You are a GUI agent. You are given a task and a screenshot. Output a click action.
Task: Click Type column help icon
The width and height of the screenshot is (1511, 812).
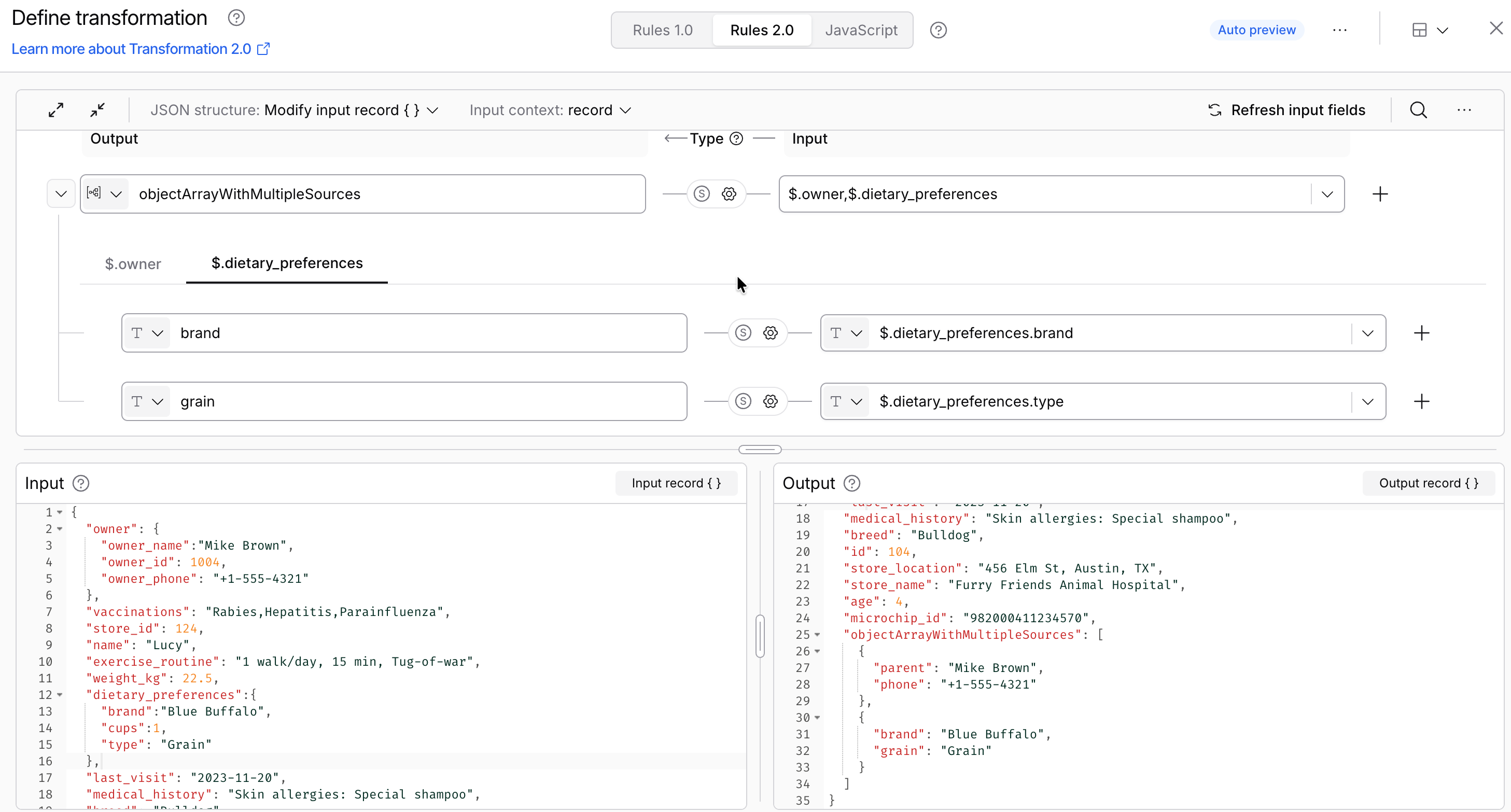pos(736,138)
